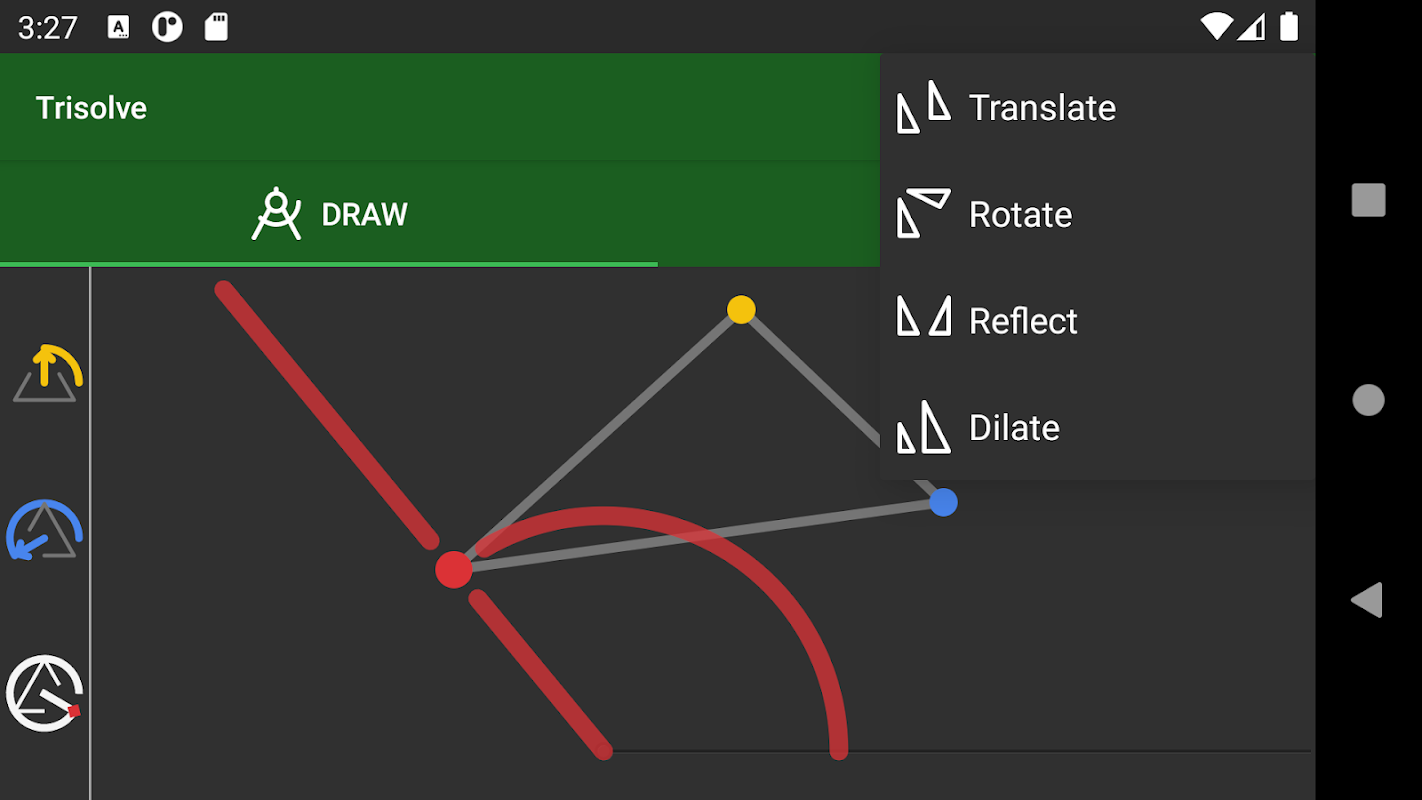Image resolution: width=1422 pixels, height=800 pixels.
Task: Tap the two-triangle Translate icon
Action: (923, 107)
